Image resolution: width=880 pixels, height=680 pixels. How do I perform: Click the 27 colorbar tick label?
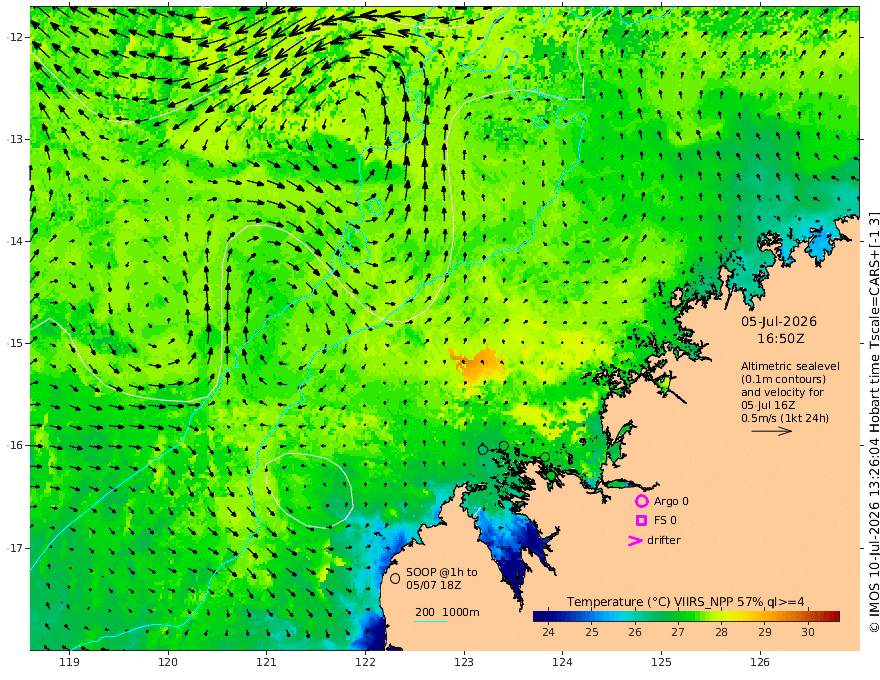[678, 632]
